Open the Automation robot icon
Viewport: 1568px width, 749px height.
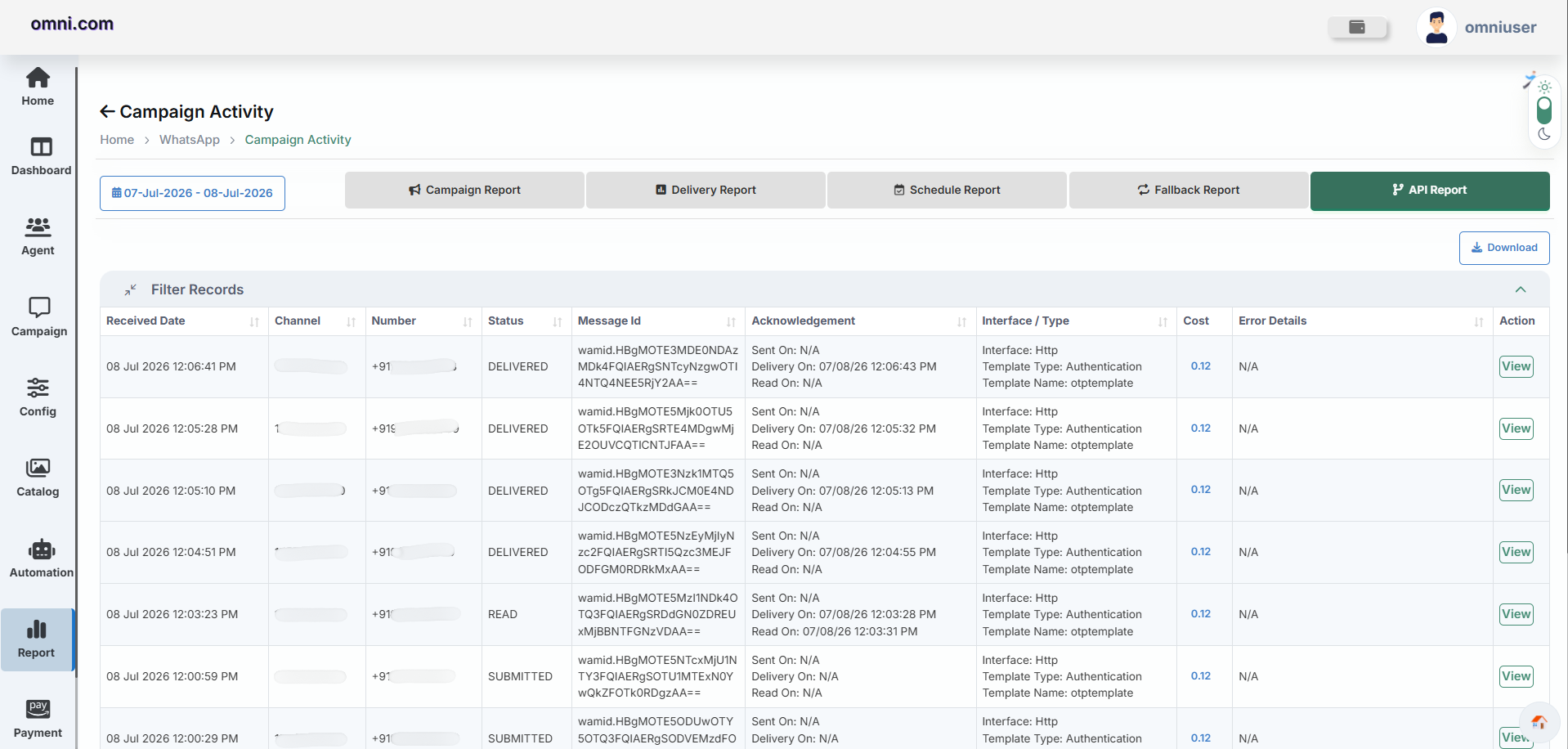click(x=41, y=549)
